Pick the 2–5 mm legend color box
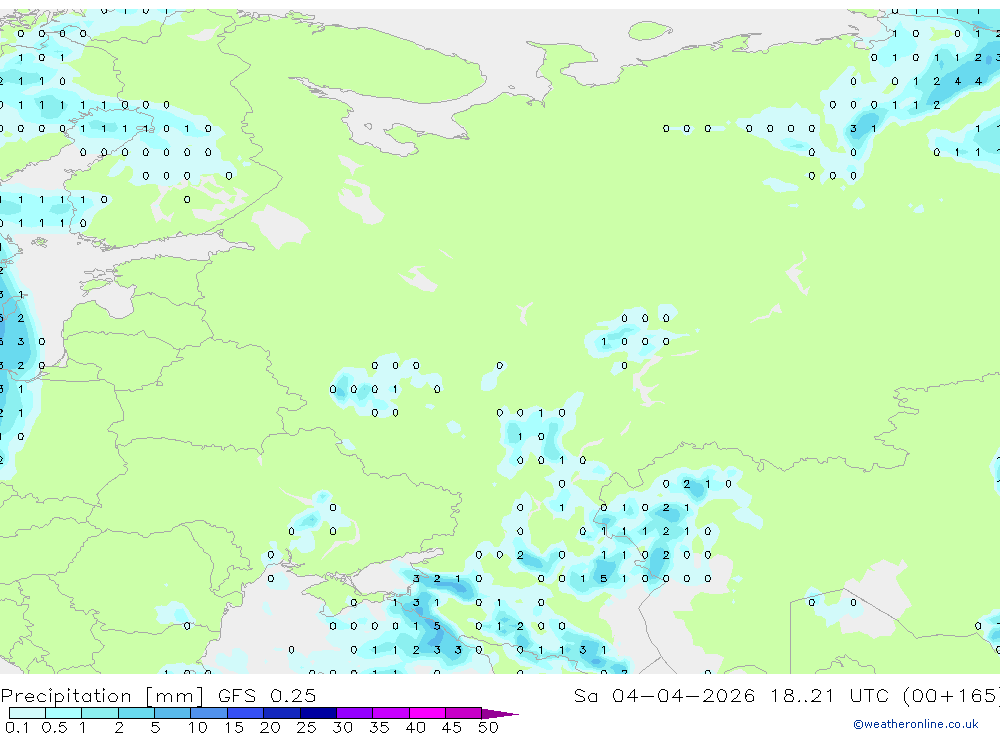 coord(136,713)
